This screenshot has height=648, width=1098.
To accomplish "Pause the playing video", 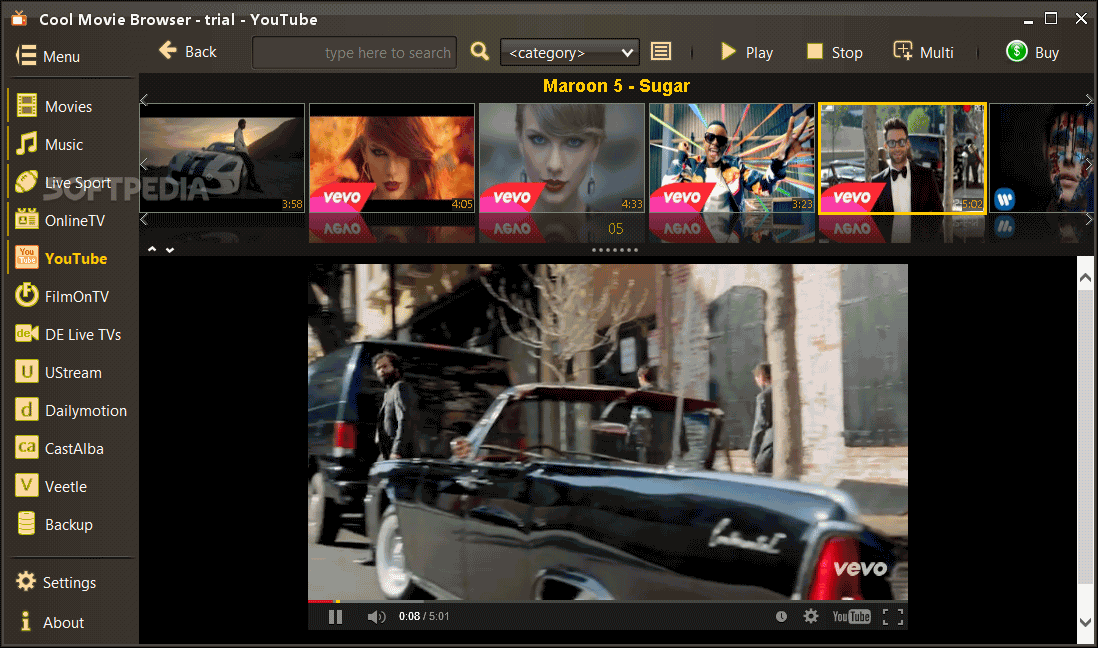I will (335, 616).
